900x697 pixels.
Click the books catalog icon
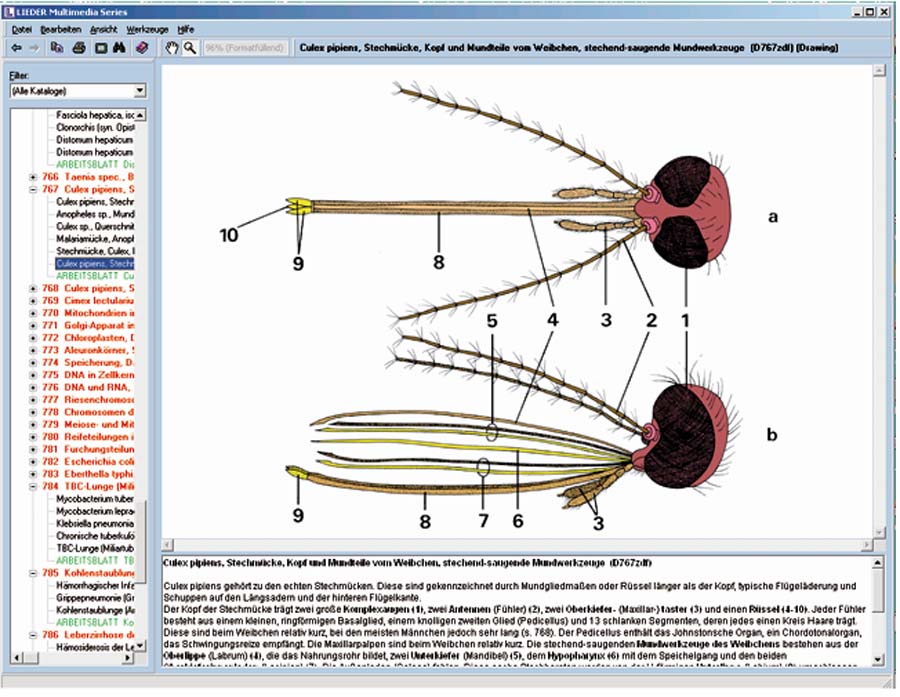point(142,47)
